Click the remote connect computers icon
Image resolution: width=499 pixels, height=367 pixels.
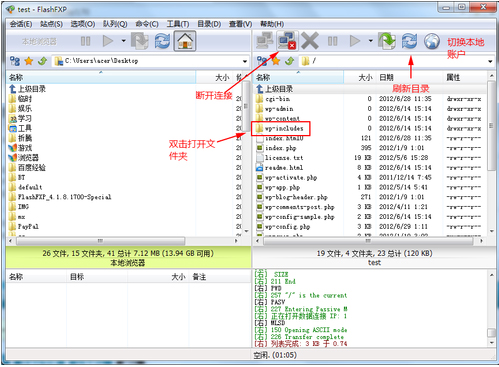(265, 41)
